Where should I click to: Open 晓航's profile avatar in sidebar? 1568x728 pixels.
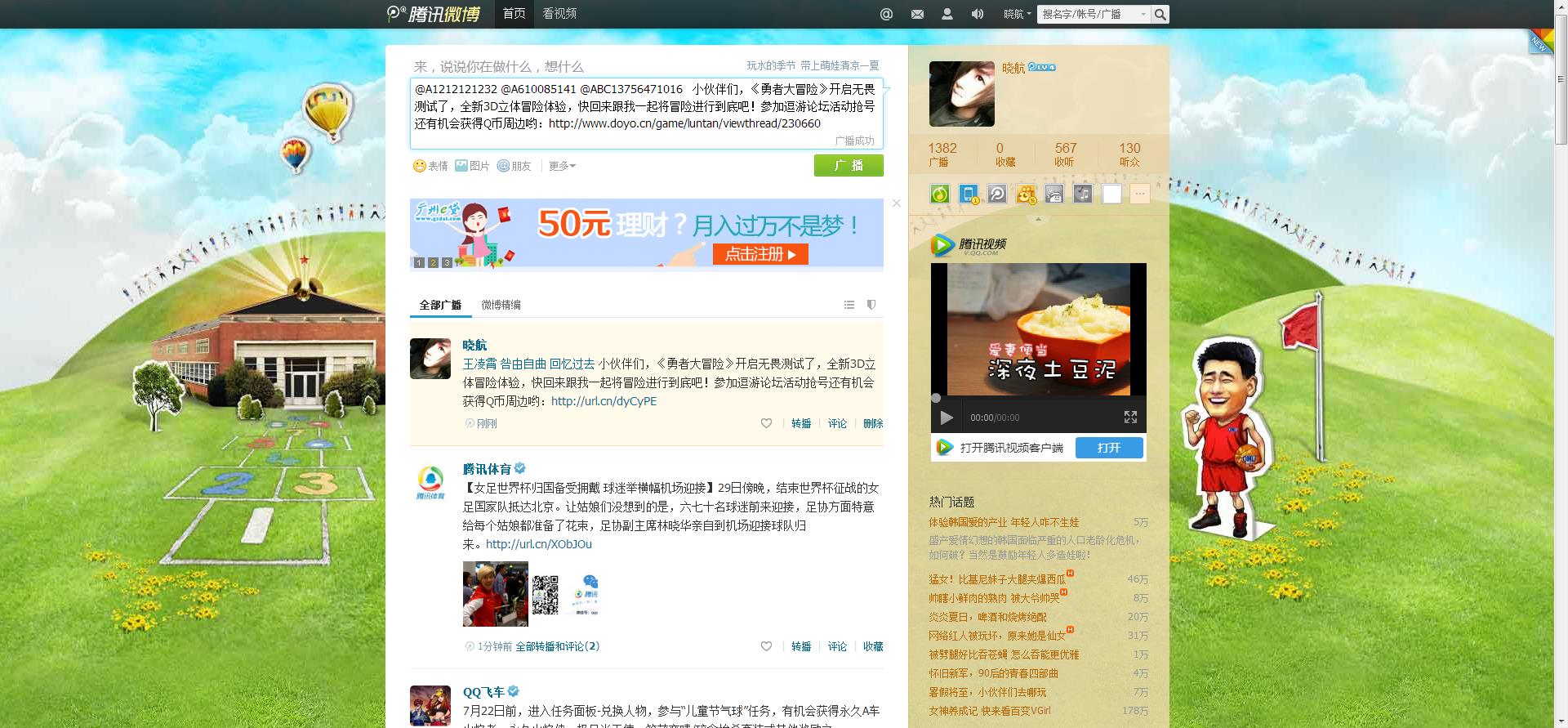coord(962,93)
